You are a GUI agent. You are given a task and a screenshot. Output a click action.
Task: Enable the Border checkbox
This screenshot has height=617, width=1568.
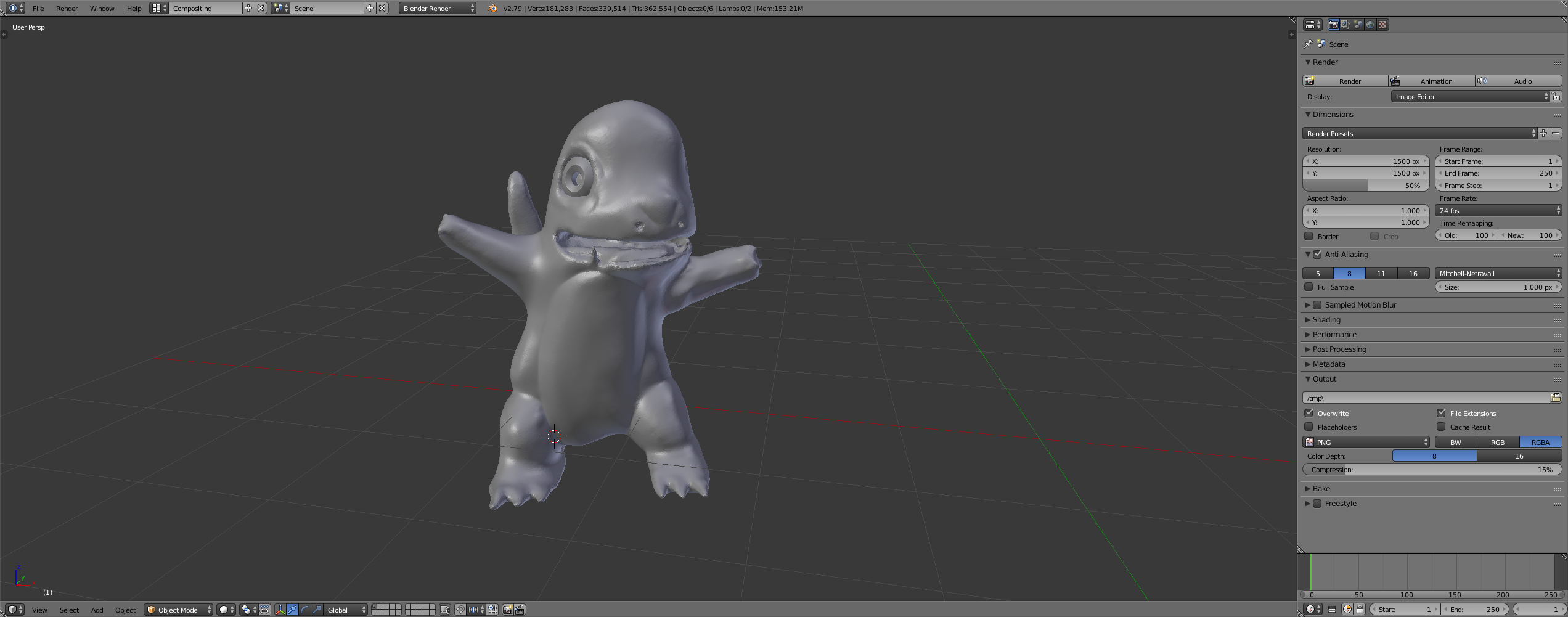coord(1309,237)
